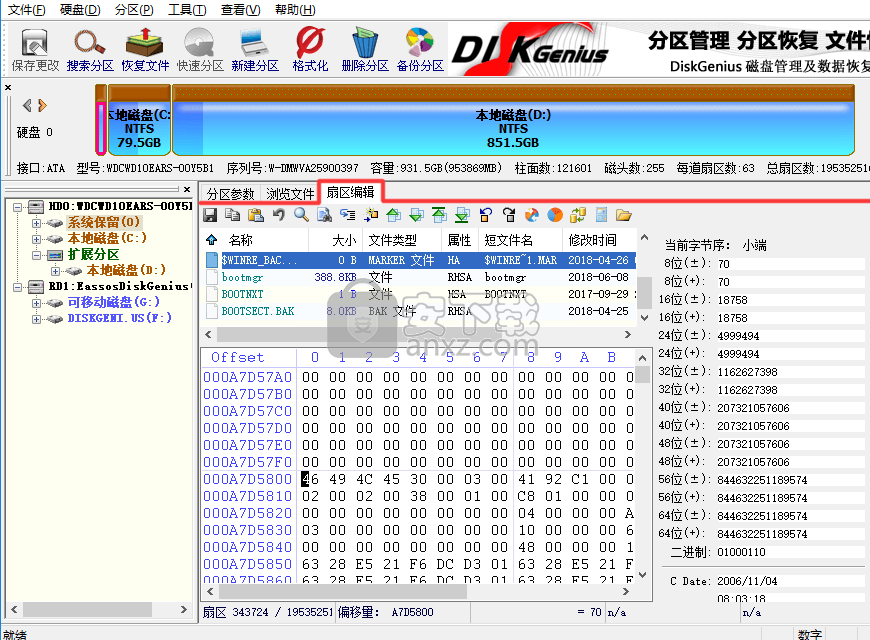Expand the DISKGENI.US(F:) tree node
This screenshot has height=640, width=870.
tap(36, 319)
